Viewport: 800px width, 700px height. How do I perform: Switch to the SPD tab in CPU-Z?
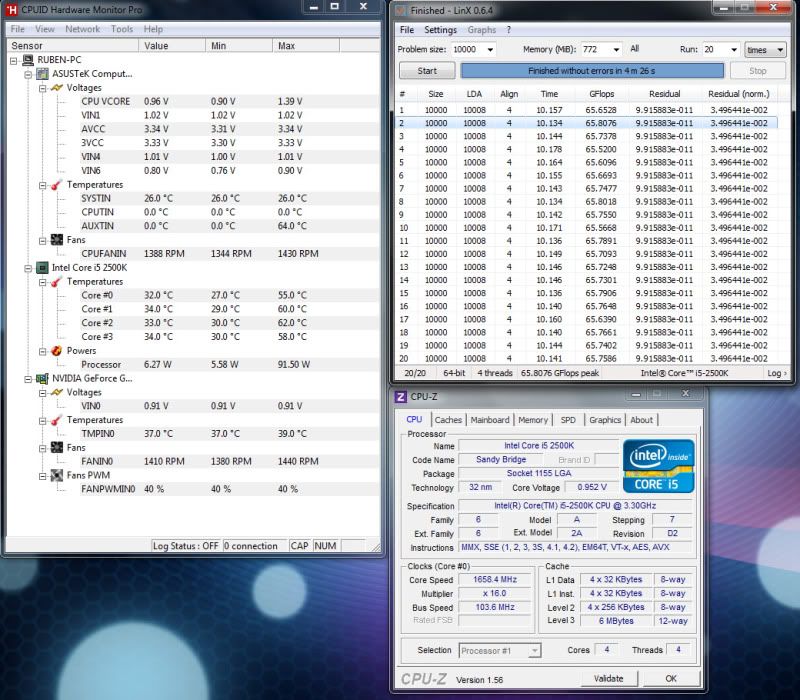pyautogui.click(x=568, y=420)
